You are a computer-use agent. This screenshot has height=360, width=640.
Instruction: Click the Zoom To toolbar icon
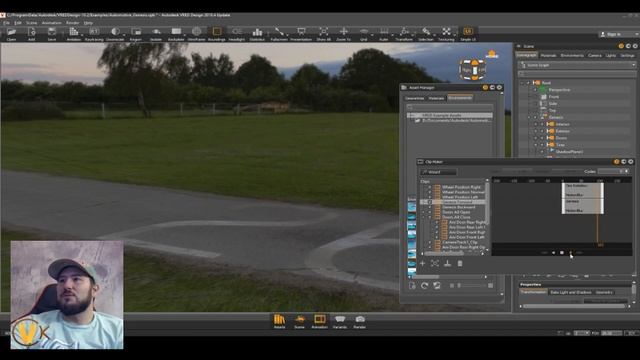[344, 32]
